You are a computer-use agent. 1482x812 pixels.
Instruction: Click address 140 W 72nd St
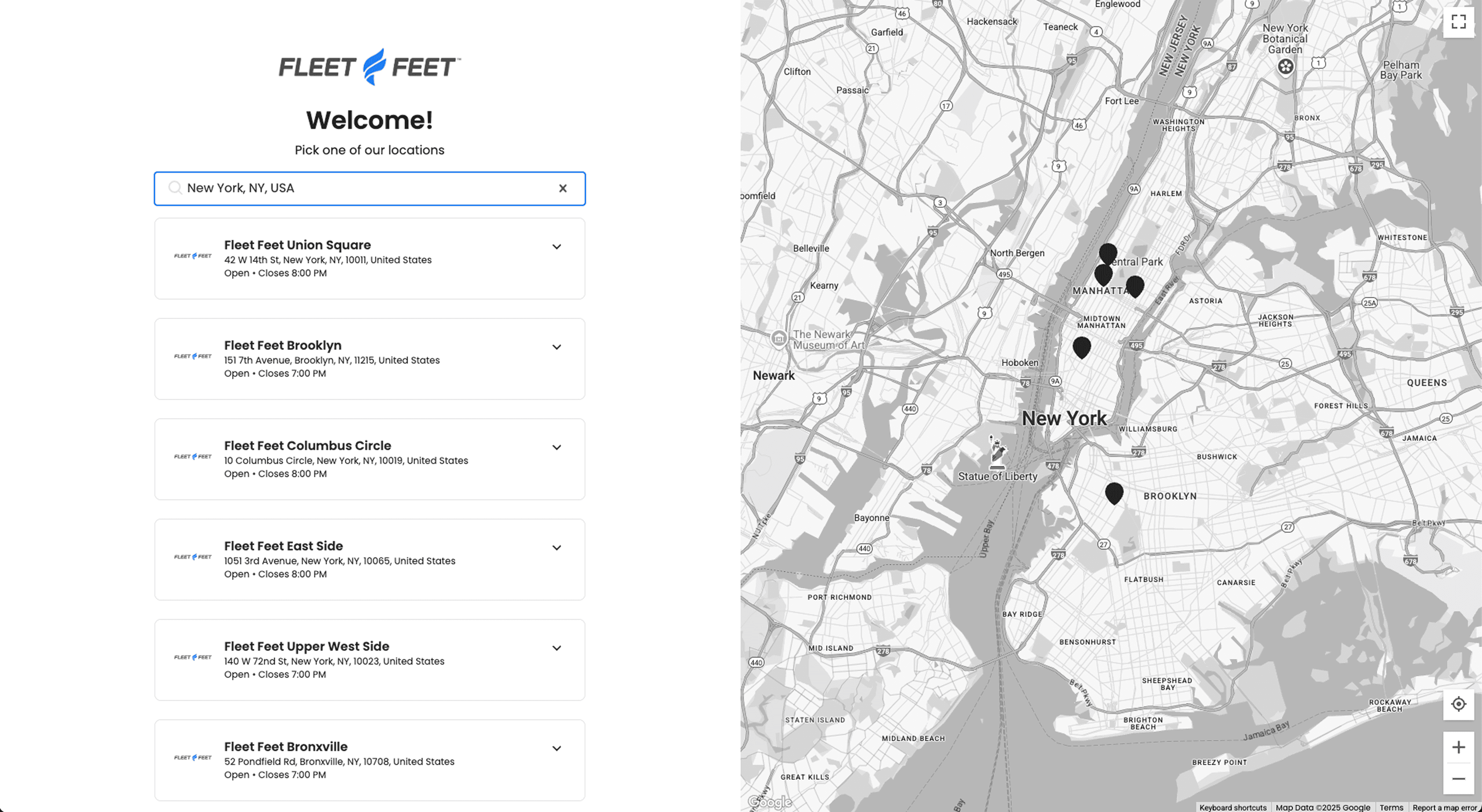pyautogui.click(x=334, y=661)
